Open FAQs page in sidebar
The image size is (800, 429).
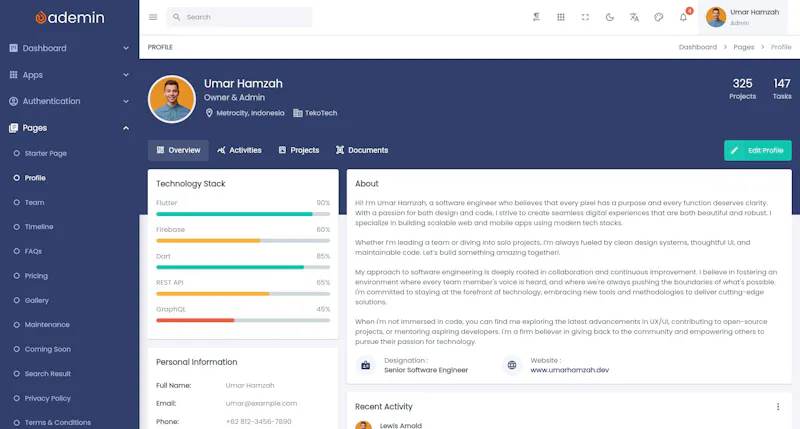click(x=33, y=251)
